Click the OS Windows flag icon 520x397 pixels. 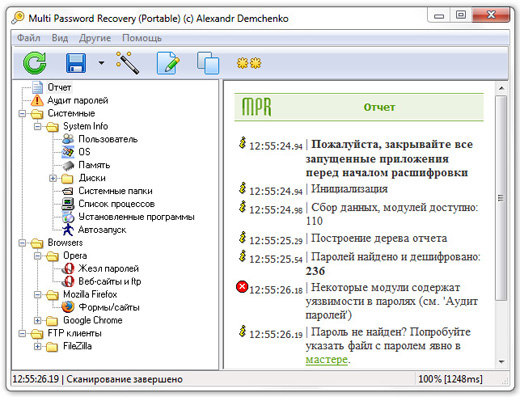pos(68,152)
